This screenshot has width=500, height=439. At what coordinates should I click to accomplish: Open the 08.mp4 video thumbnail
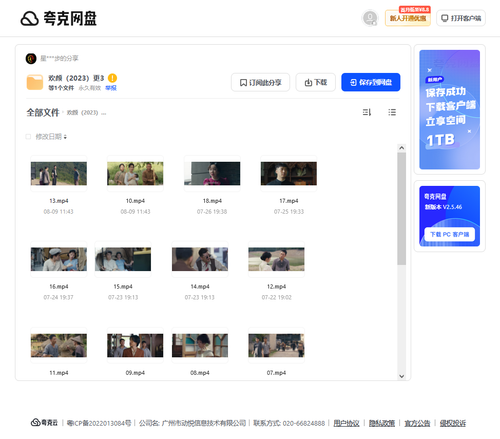tap(200, 346)
